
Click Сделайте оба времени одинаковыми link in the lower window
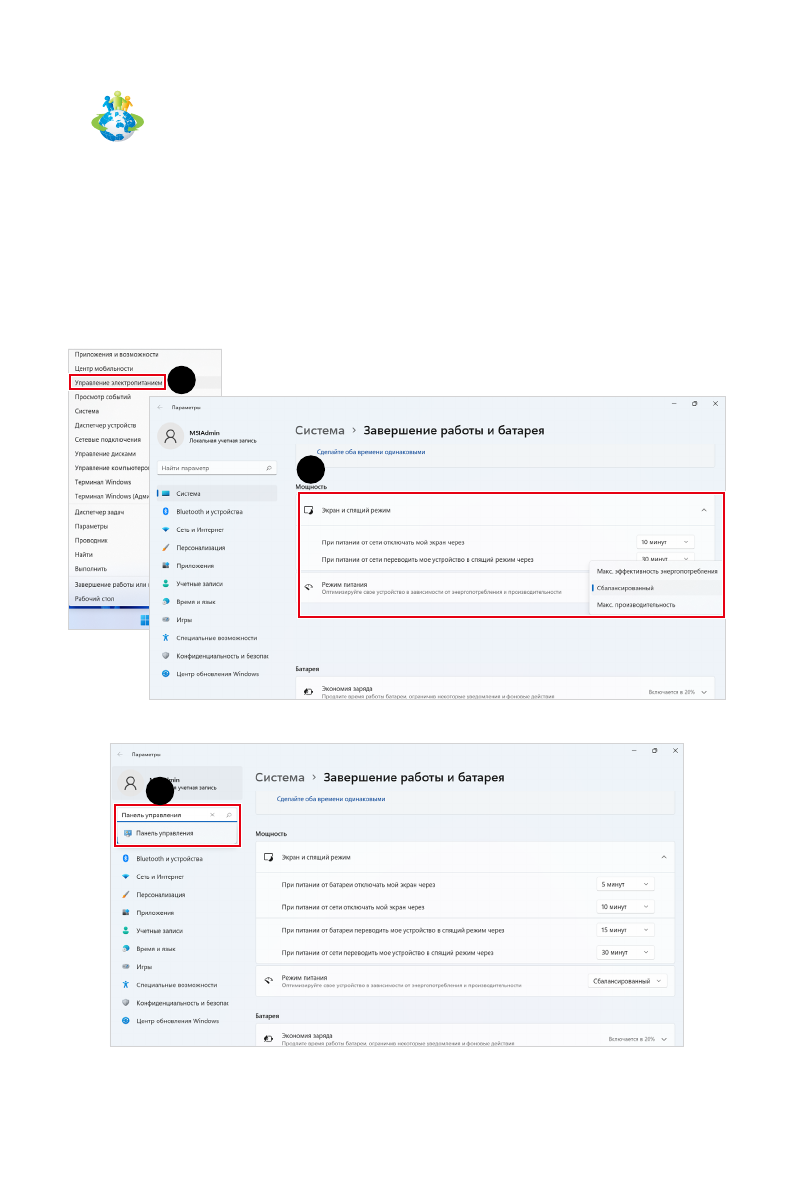tap(331, 799)
